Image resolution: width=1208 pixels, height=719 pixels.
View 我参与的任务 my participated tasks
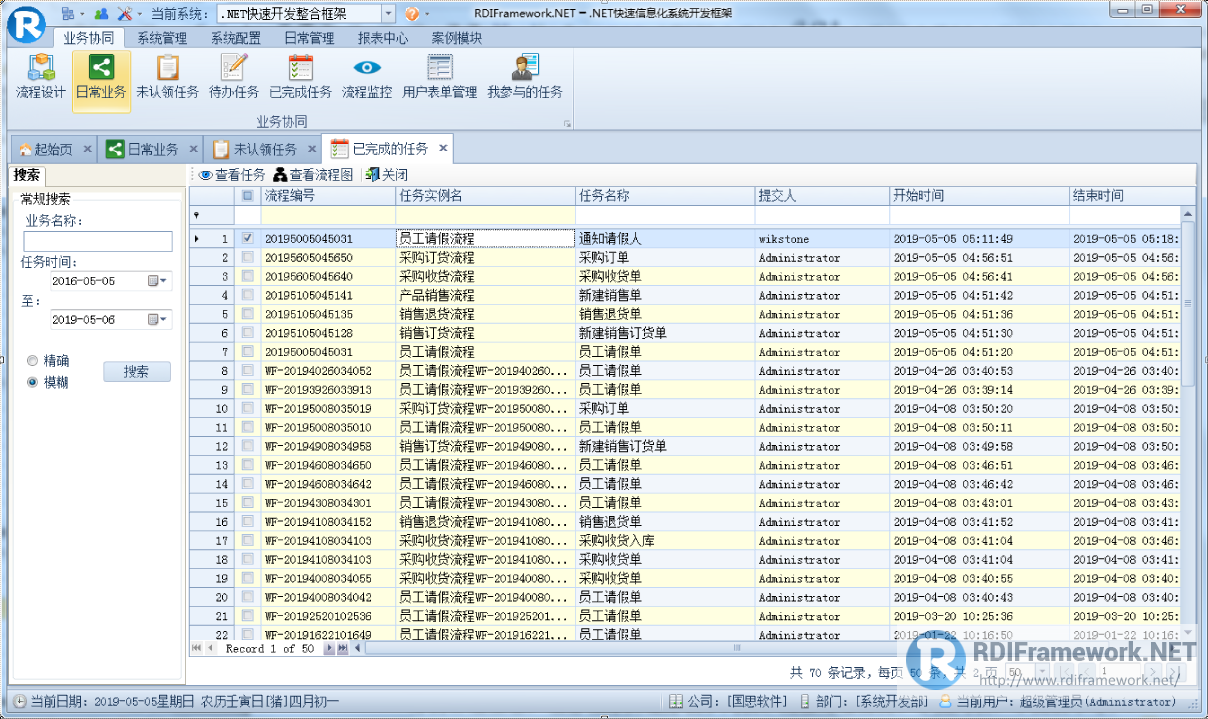[x=522, y=80]
